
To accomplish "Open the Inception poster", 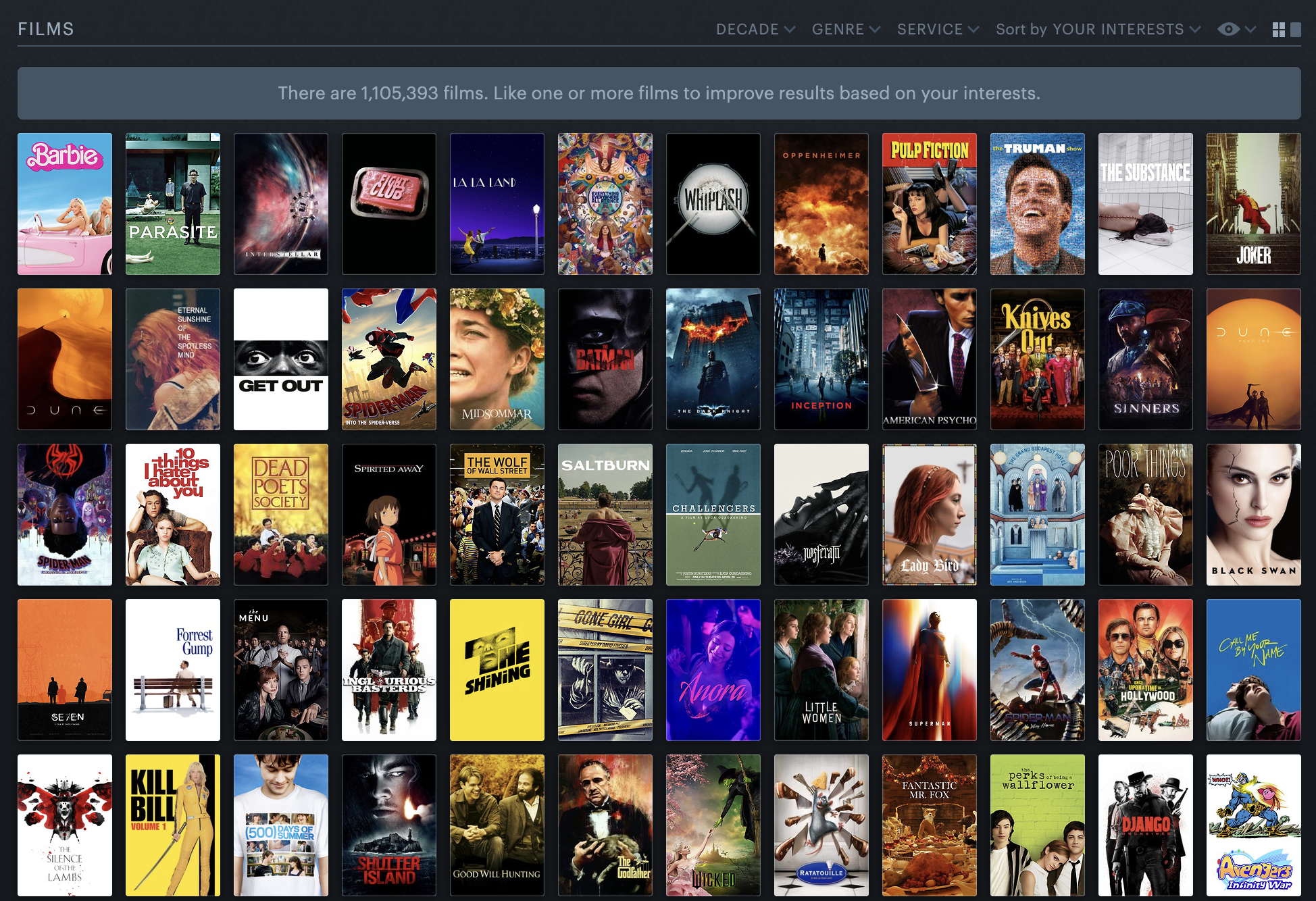I will (821, 359).
